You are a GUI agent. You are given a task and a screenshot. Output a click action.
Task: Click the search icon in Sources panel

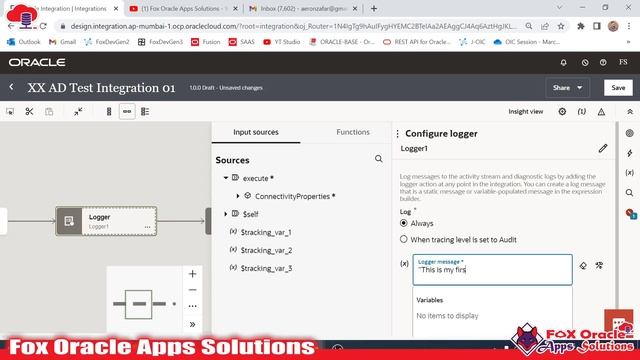pos(378,159)
